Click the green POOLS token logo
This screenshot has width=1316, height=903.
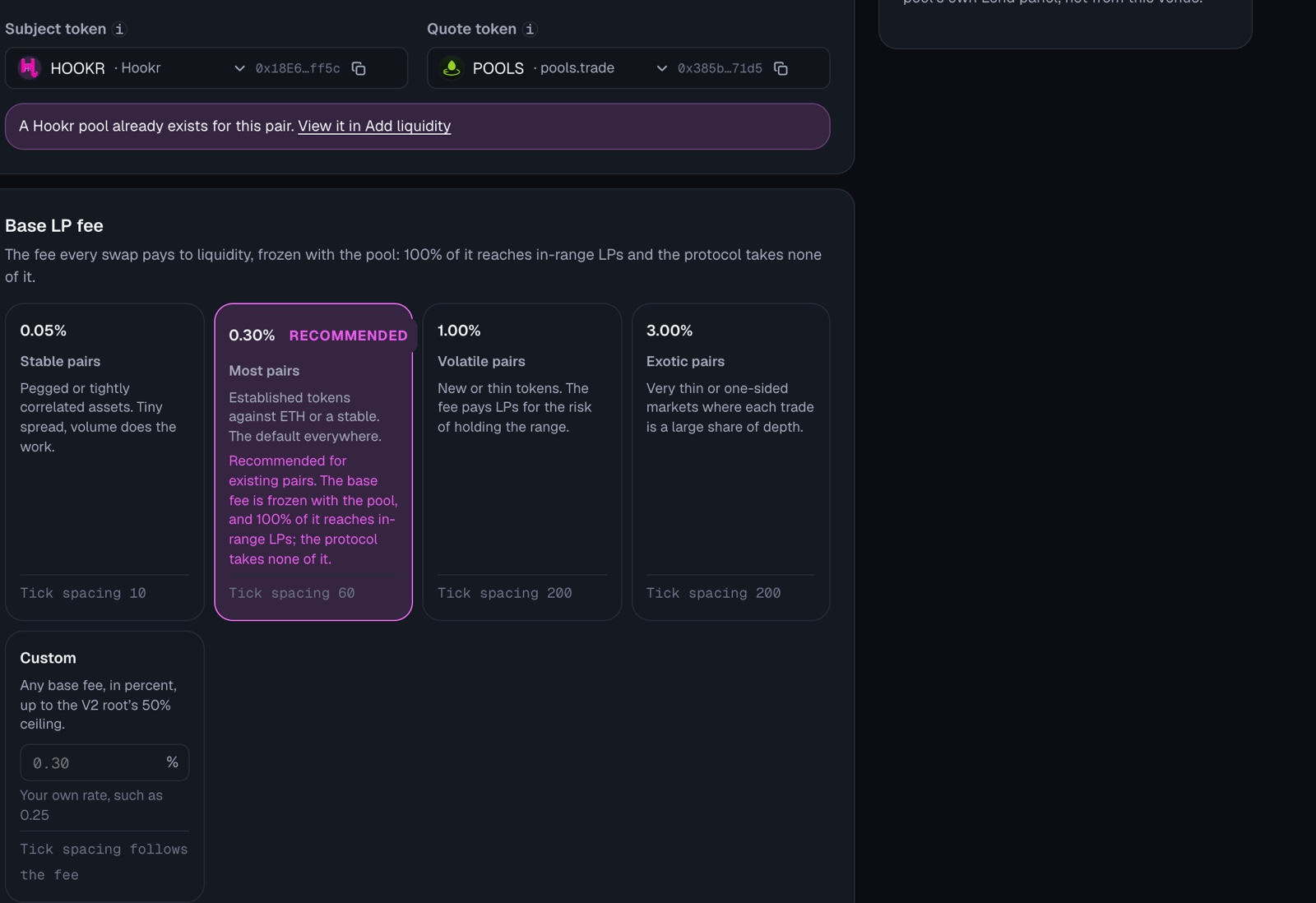click(452, 67)
